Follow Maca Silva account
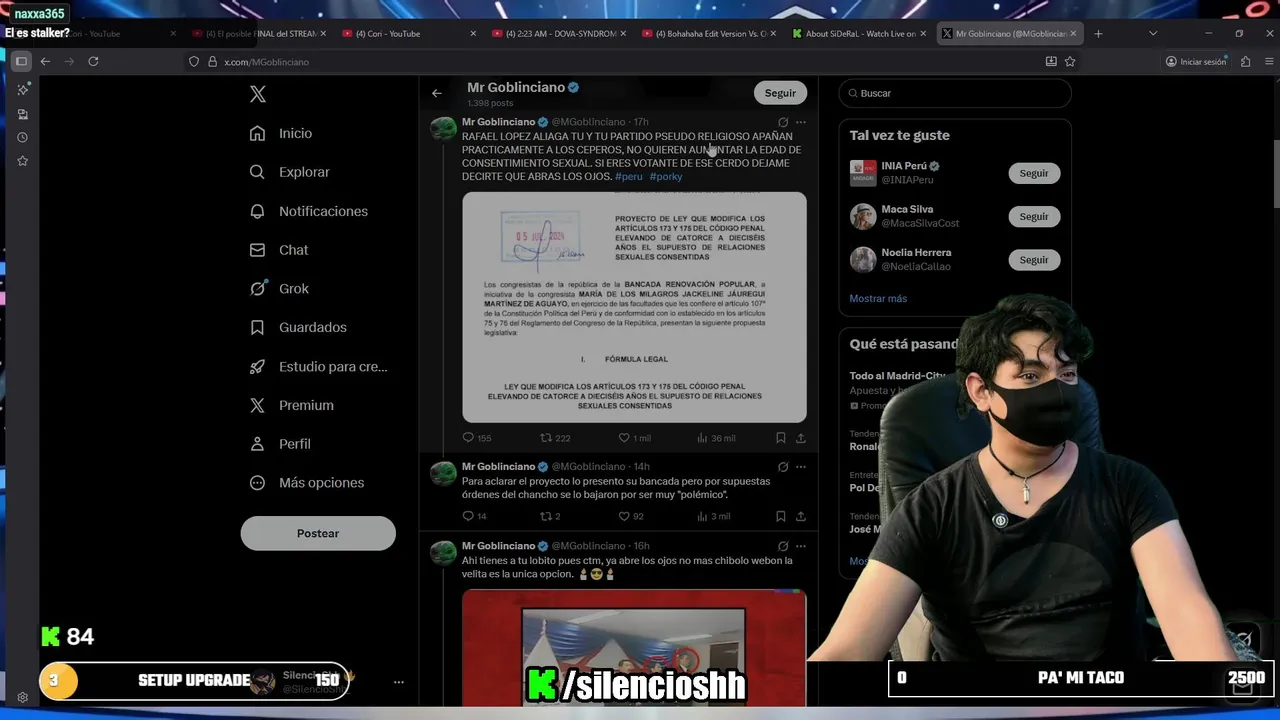The image size is (1280, 720). pos(1034,216)
